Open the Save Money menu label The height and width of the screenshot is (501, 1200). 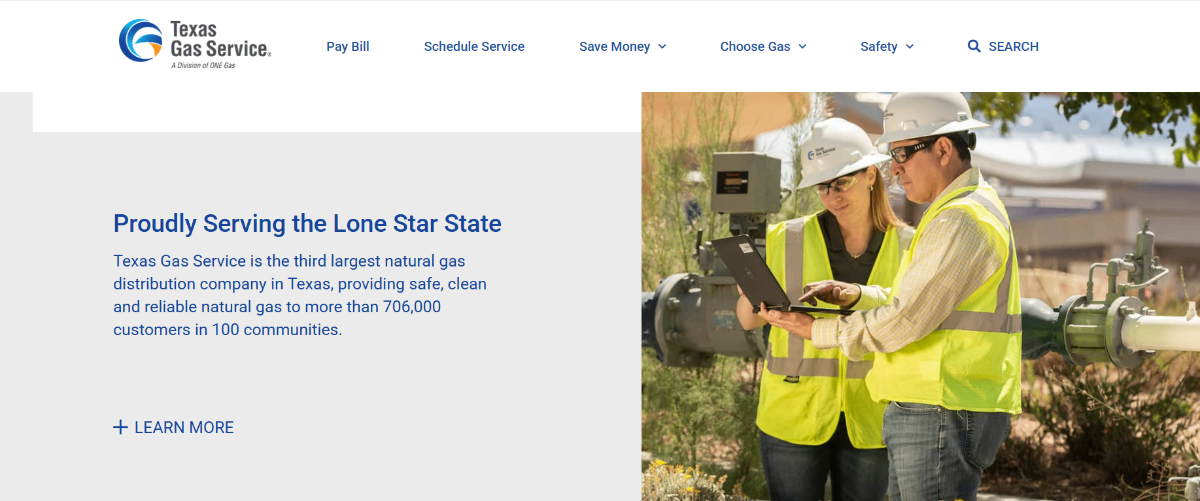614,47
